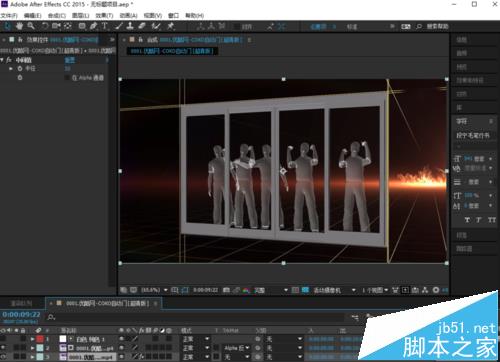The image size is (500, 362).
Task: Toggle the Alpha 通道 checkbox
Action: [67, 78]
